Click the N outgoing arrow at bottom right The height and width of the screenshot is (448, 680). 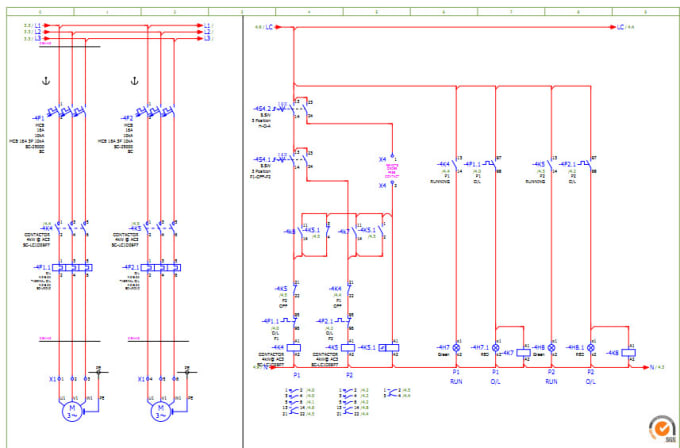point(645,367)
